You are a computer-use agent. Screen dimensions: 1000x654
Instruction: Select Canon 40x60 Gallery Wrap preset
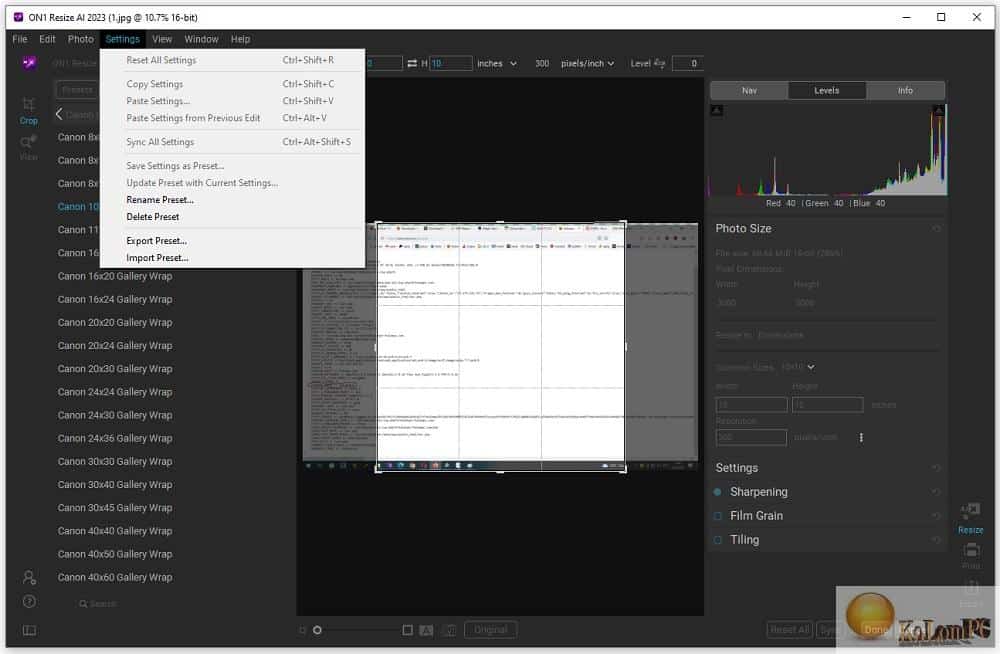(x=115, y=577)
